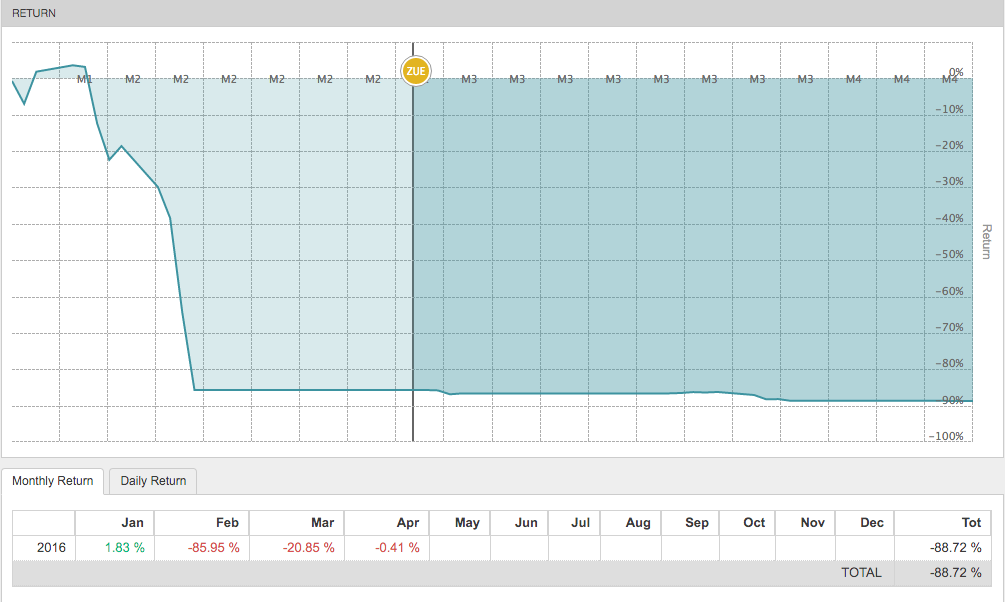Select the 2016 row label

(x=51, y=547)
